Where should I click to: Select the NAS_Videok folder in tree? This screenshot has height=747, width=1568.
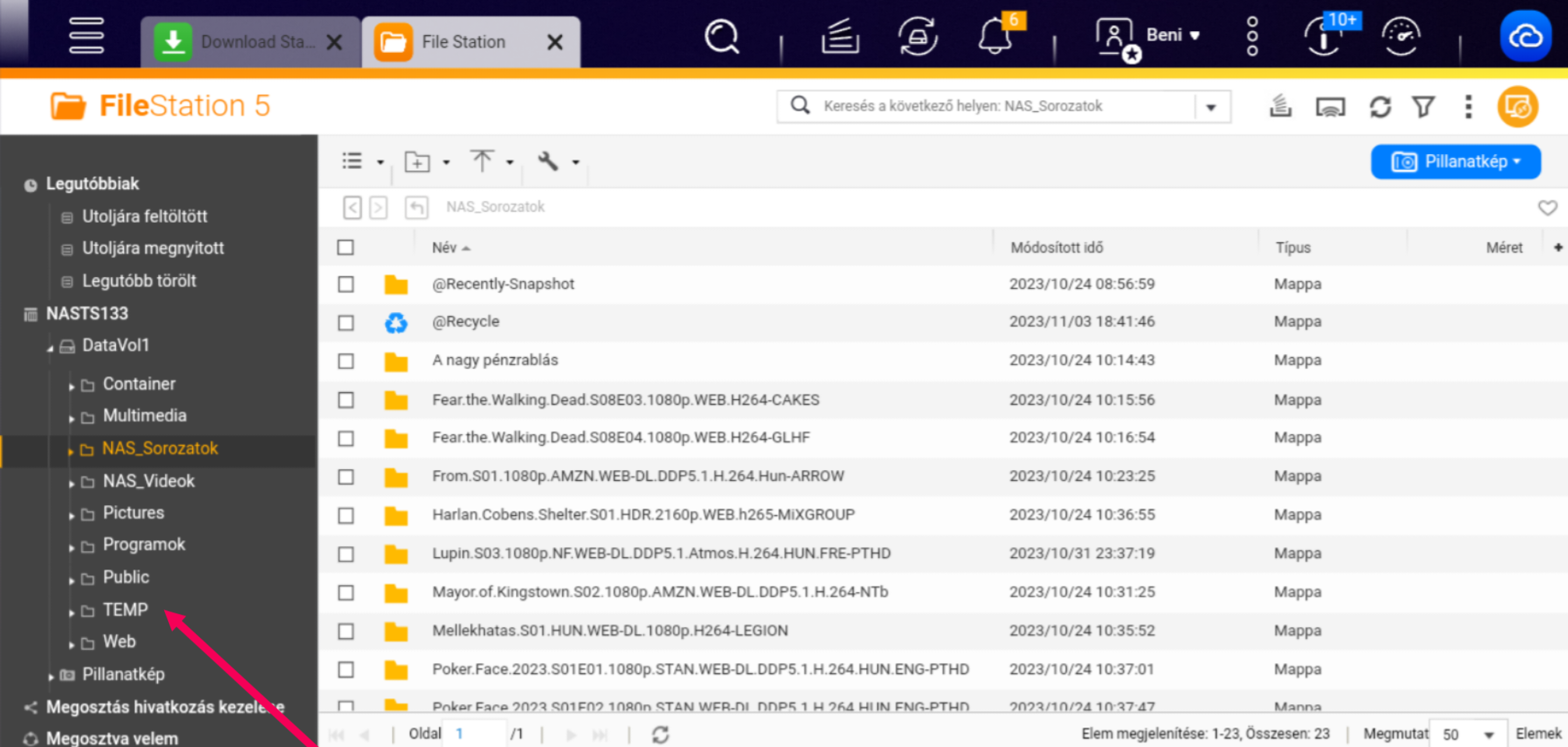[x=149, y=482]
